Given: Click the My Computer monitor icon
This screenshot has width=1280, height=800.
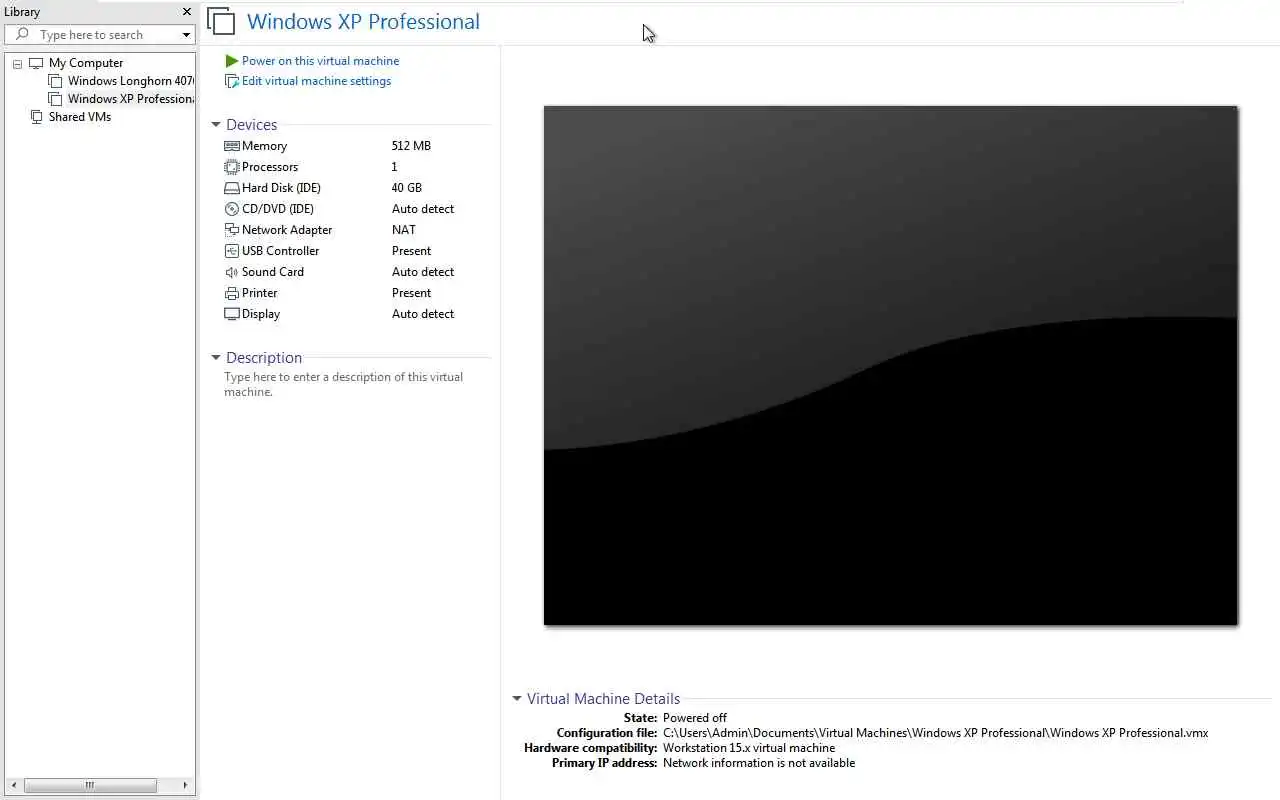Looking at the screenshot, I should (x=36, y=63).
